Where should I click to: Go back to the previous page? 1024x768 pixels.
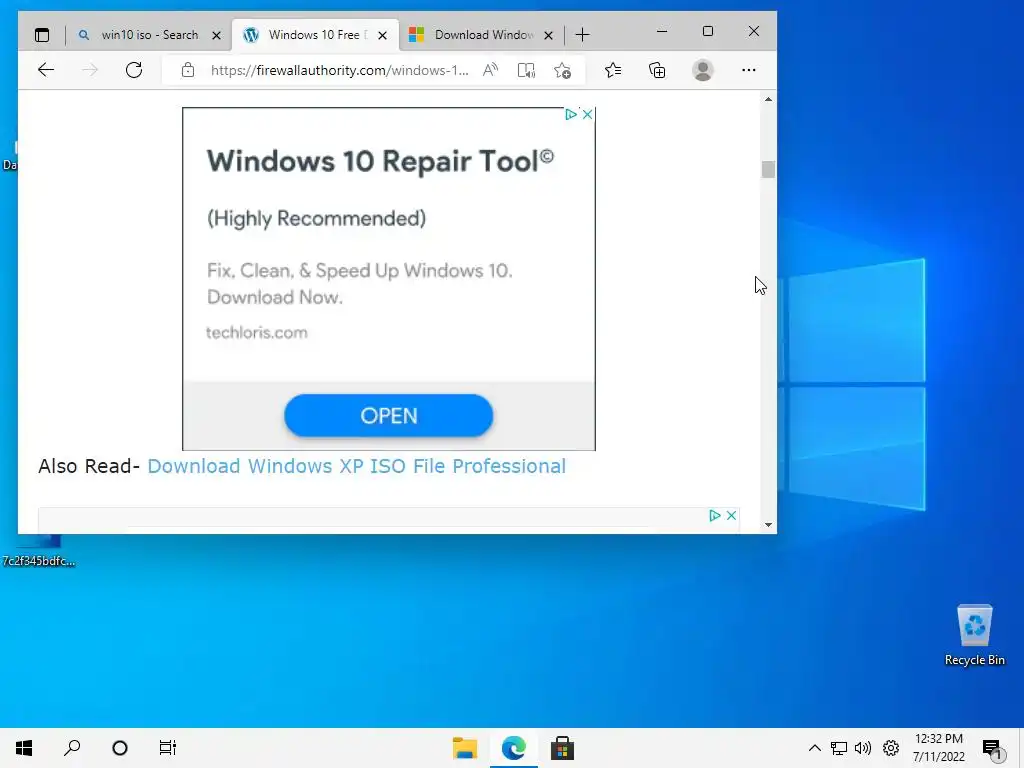[46, 70]
